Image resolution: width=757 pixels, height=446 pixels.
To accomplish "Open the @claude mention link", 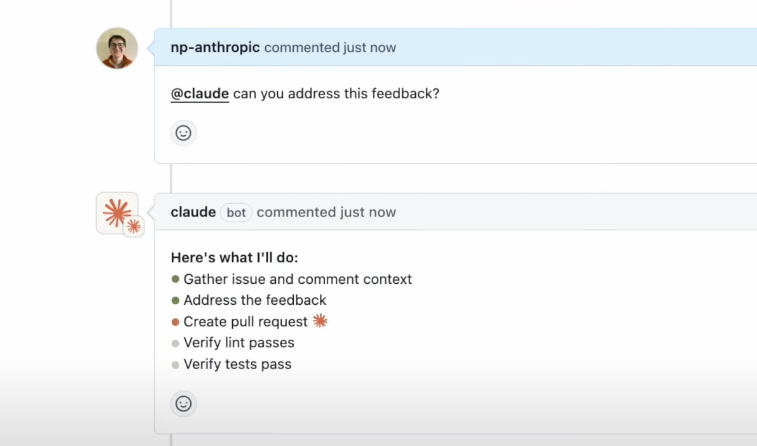I will coord(200,94).
